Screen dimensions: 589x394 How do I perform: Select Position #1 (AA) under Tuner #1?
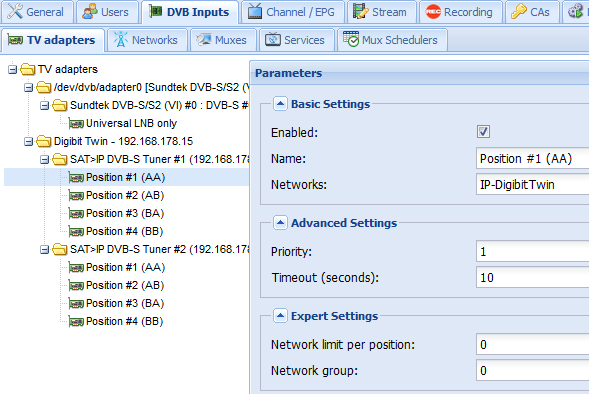(125, 177)
